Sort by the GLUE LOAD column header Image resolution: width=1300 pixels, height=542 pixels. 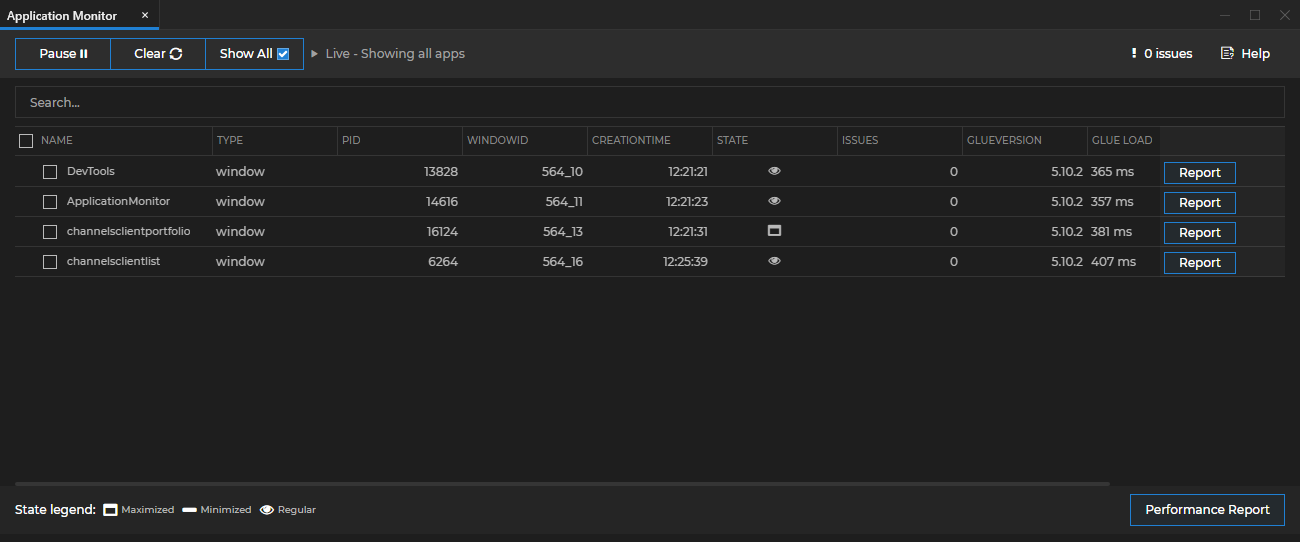point(1122,141)
